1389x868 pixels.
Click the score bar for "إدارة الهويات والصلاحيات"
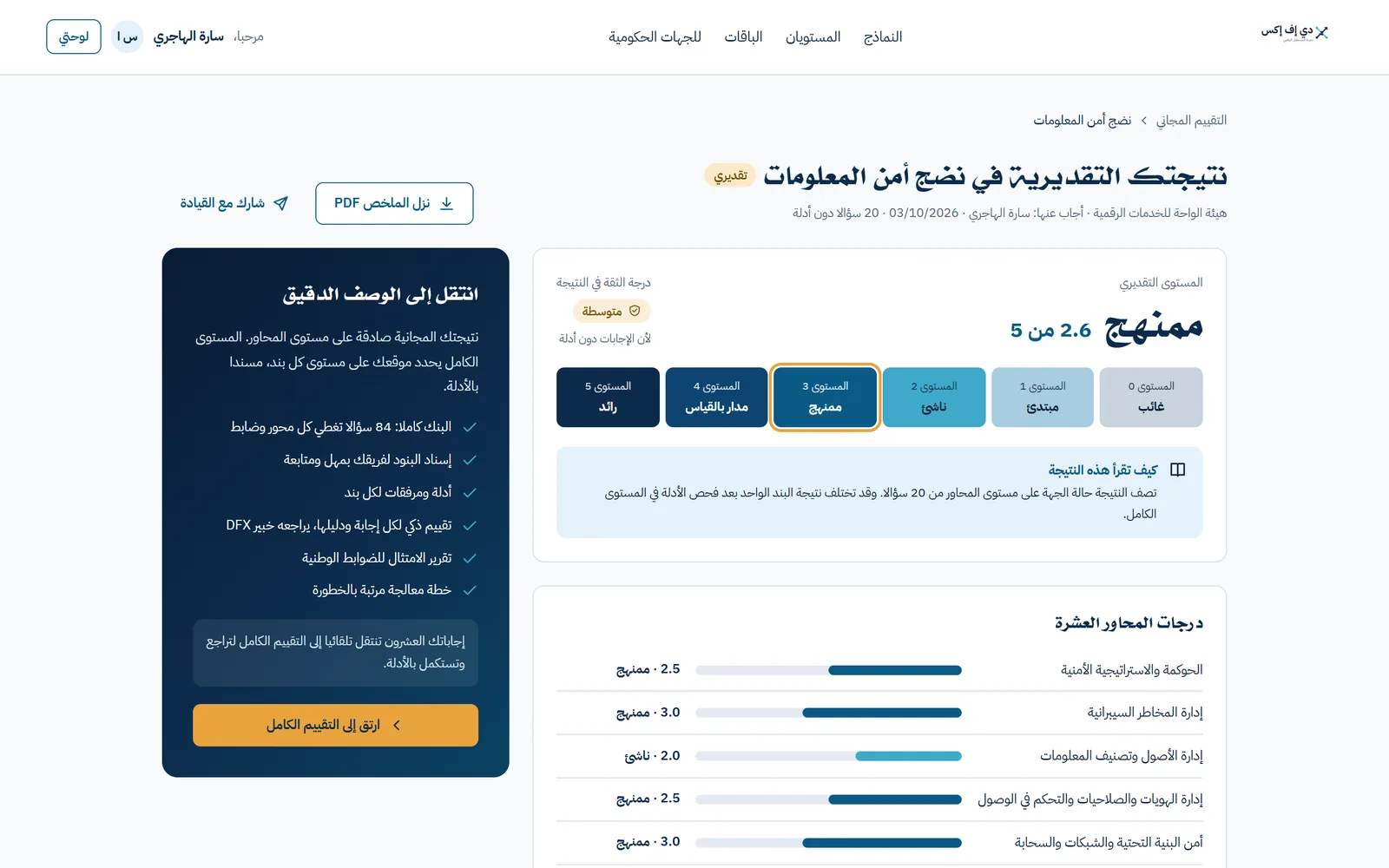(x=828, y=799)
